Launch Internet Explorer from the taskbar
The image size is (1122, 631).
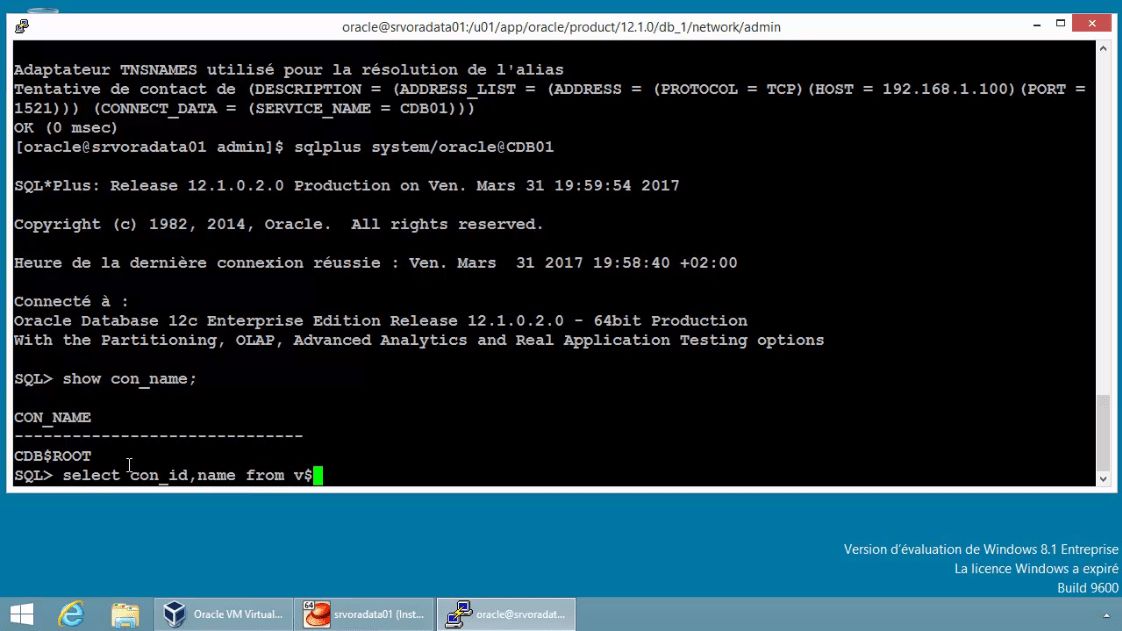70,613
